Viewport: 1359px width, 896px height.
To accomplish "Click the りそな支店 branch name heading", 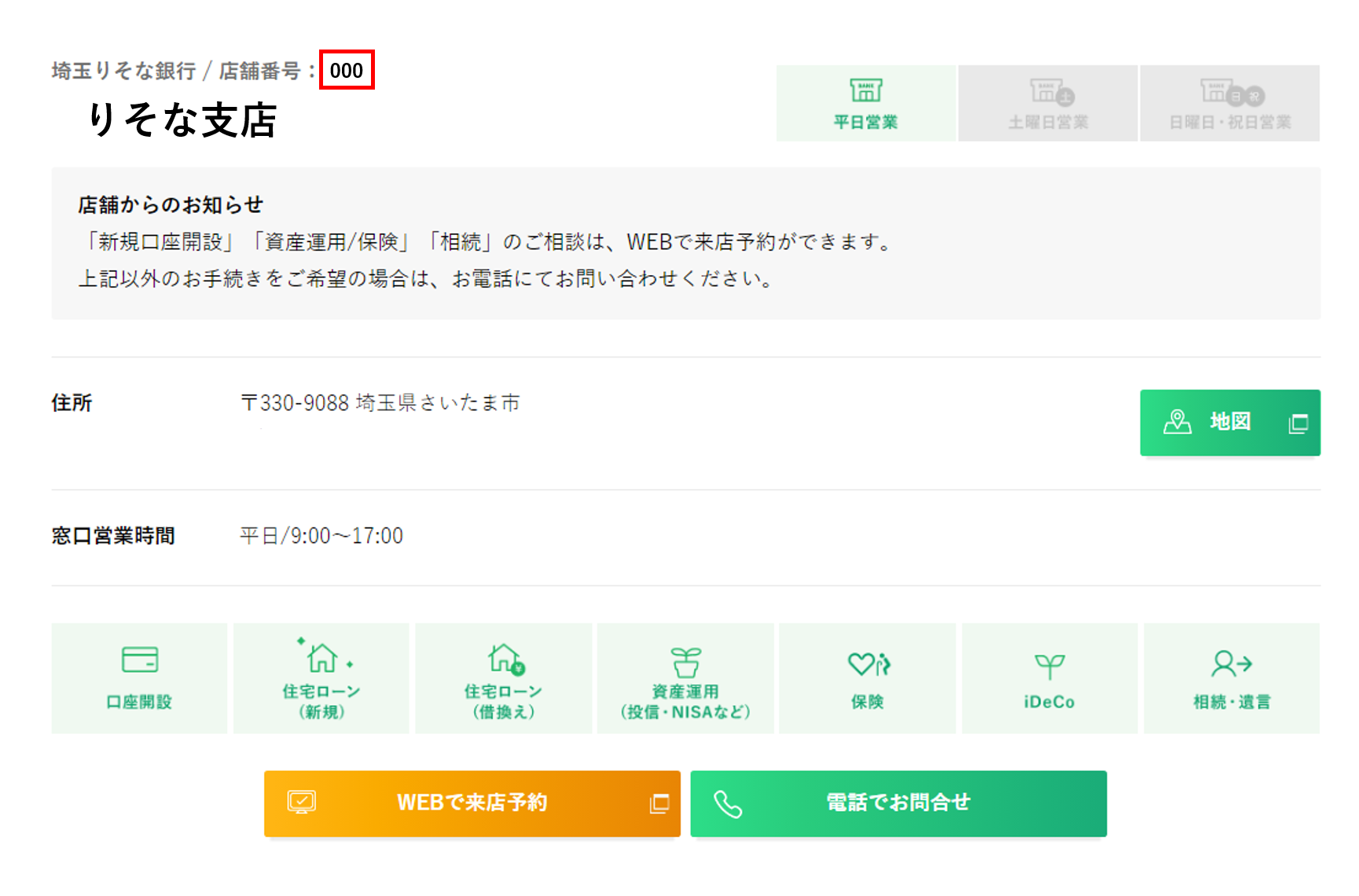I will pos(182,120).
